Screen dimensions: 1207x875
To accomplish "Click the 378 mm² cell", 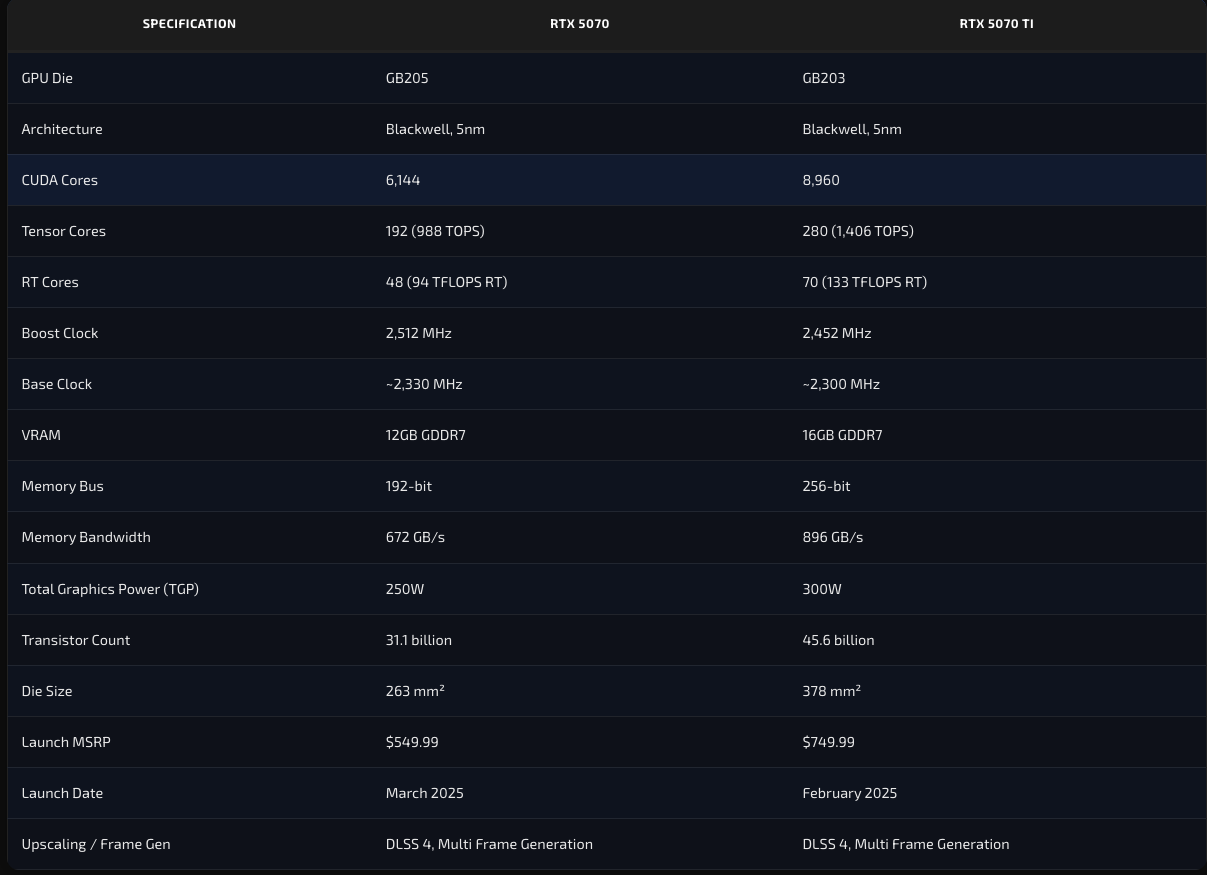I will [832, 691].
